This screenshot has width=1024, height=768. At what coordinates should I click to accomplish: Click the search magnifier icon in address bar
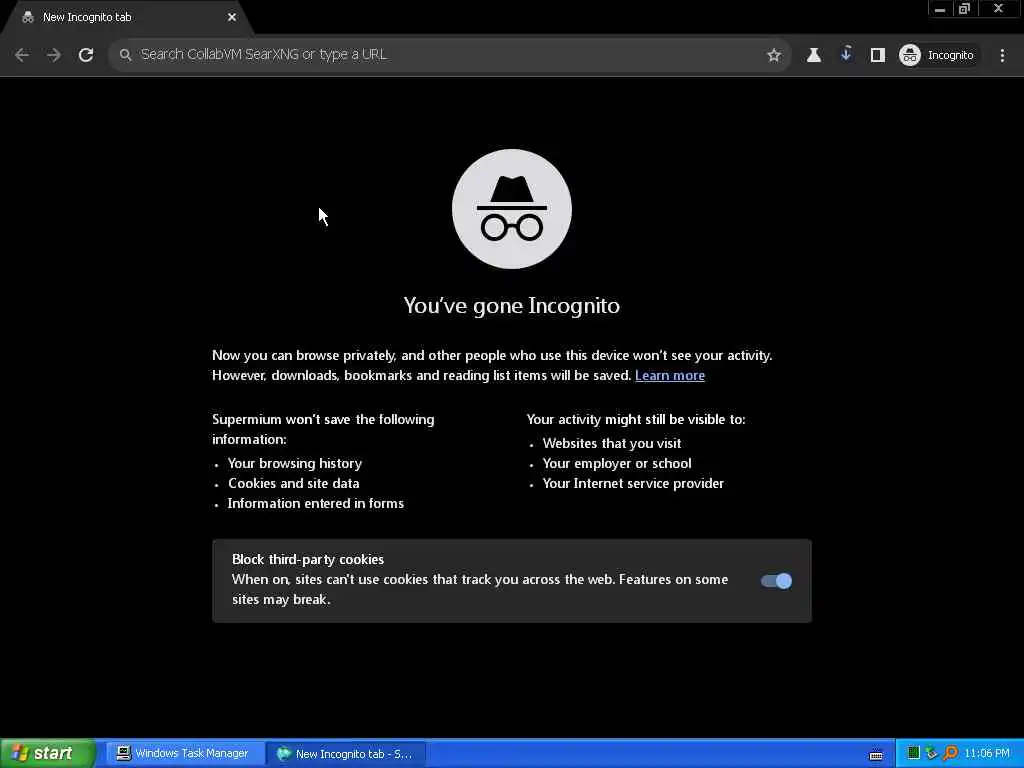[x=125, y=55]
